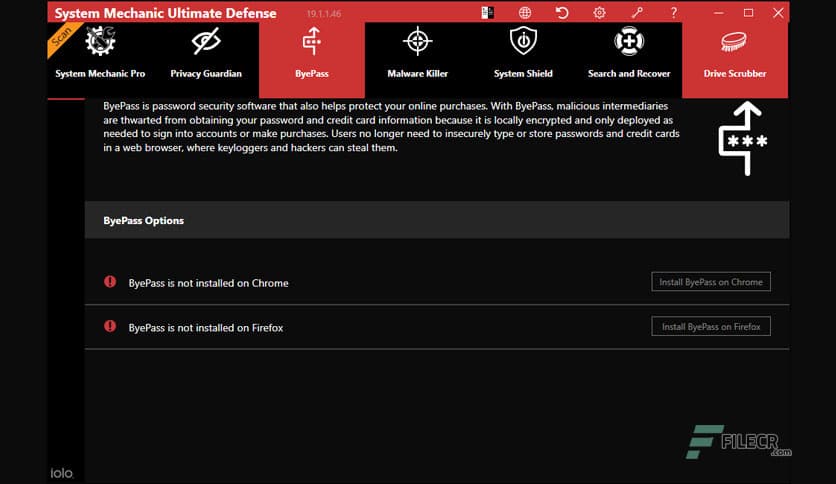The width and height of the screenshot is (836, 484).
Task: Click the ByePass description paragraph
Action: (391, 127)
